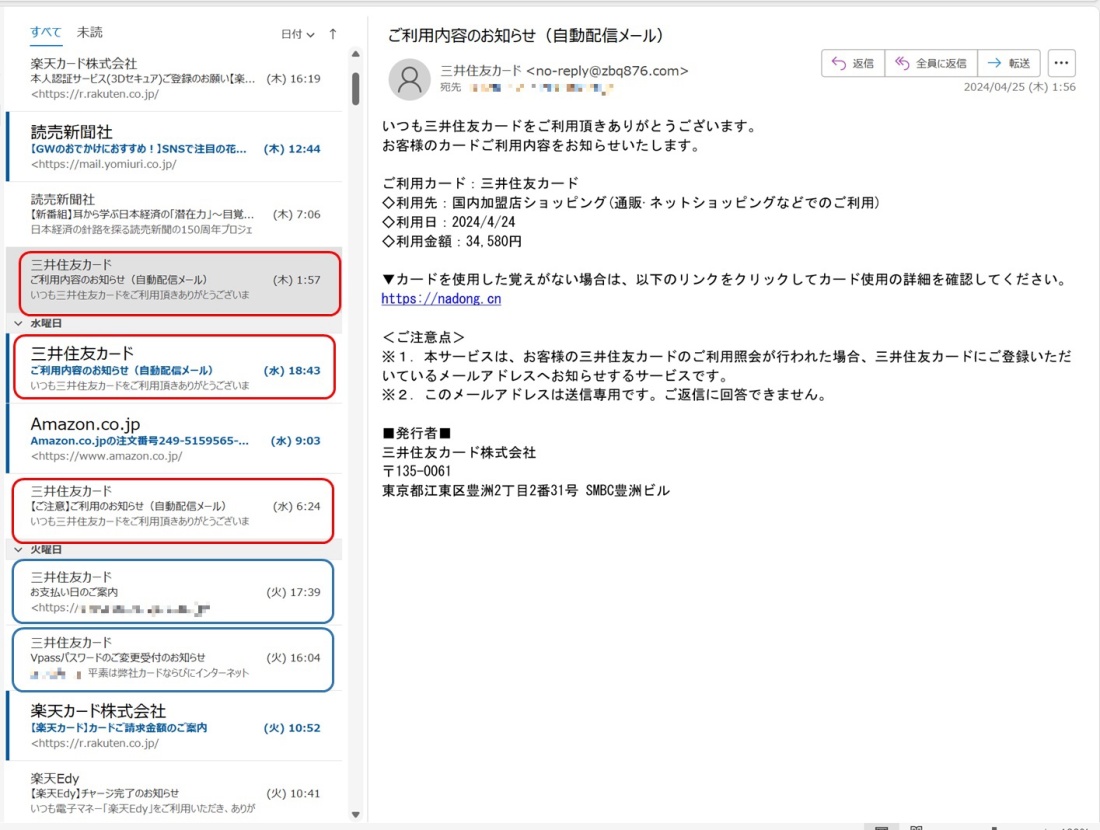Image resolution: width=1100 pixels, height=830 pixels.
Task: Click the 三井住友カード株式会社 issuer name
Action: pyautogui.click(x=459, y=453)
